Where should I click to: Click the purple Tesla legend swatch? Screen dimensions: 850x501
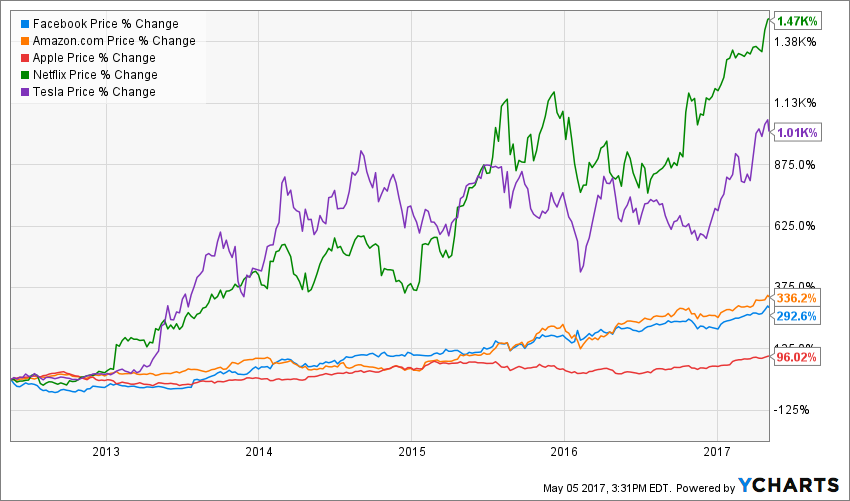coord(25,92)
